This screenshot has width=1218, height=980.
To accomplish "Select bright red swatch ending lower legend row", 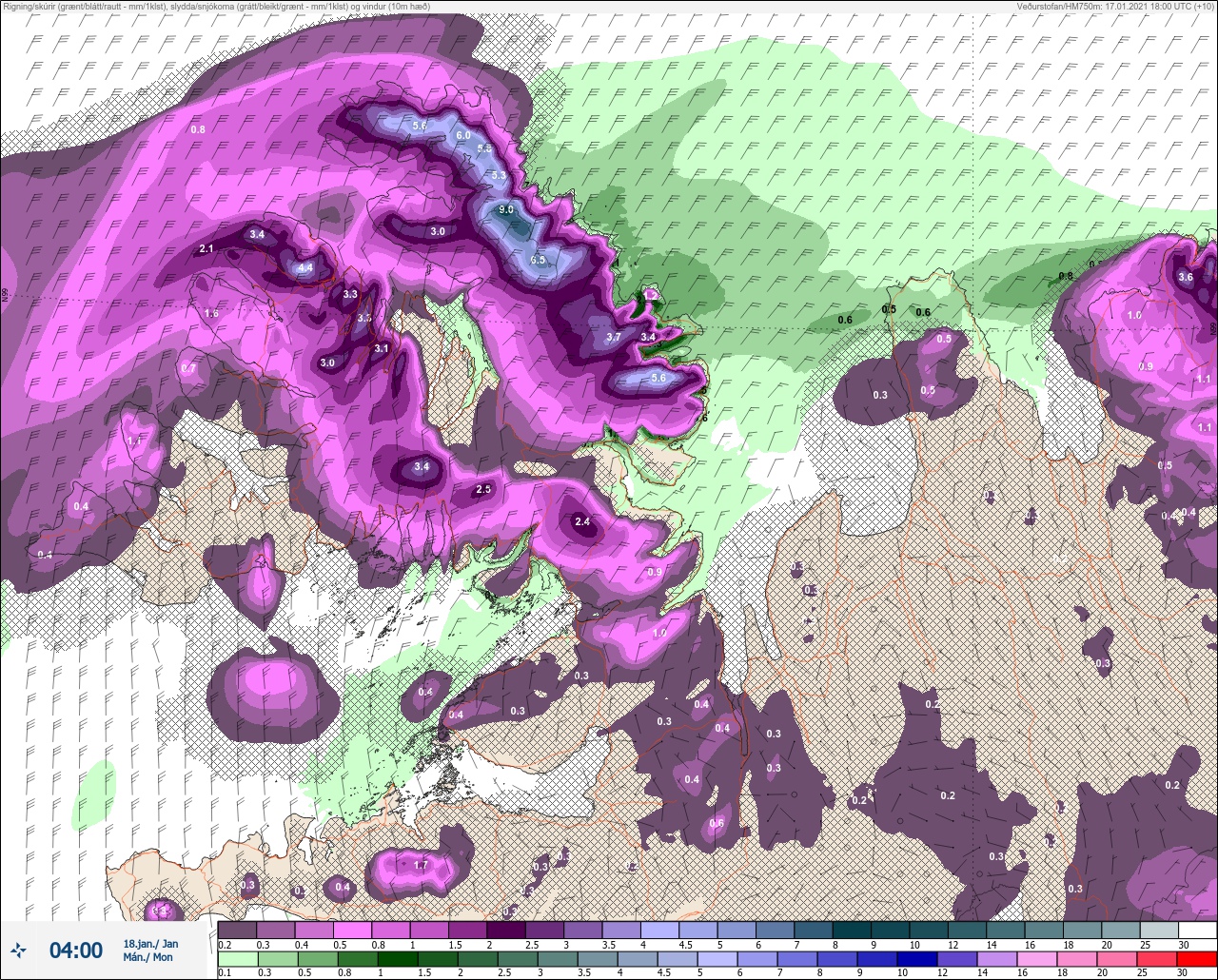I will 1197,958.
